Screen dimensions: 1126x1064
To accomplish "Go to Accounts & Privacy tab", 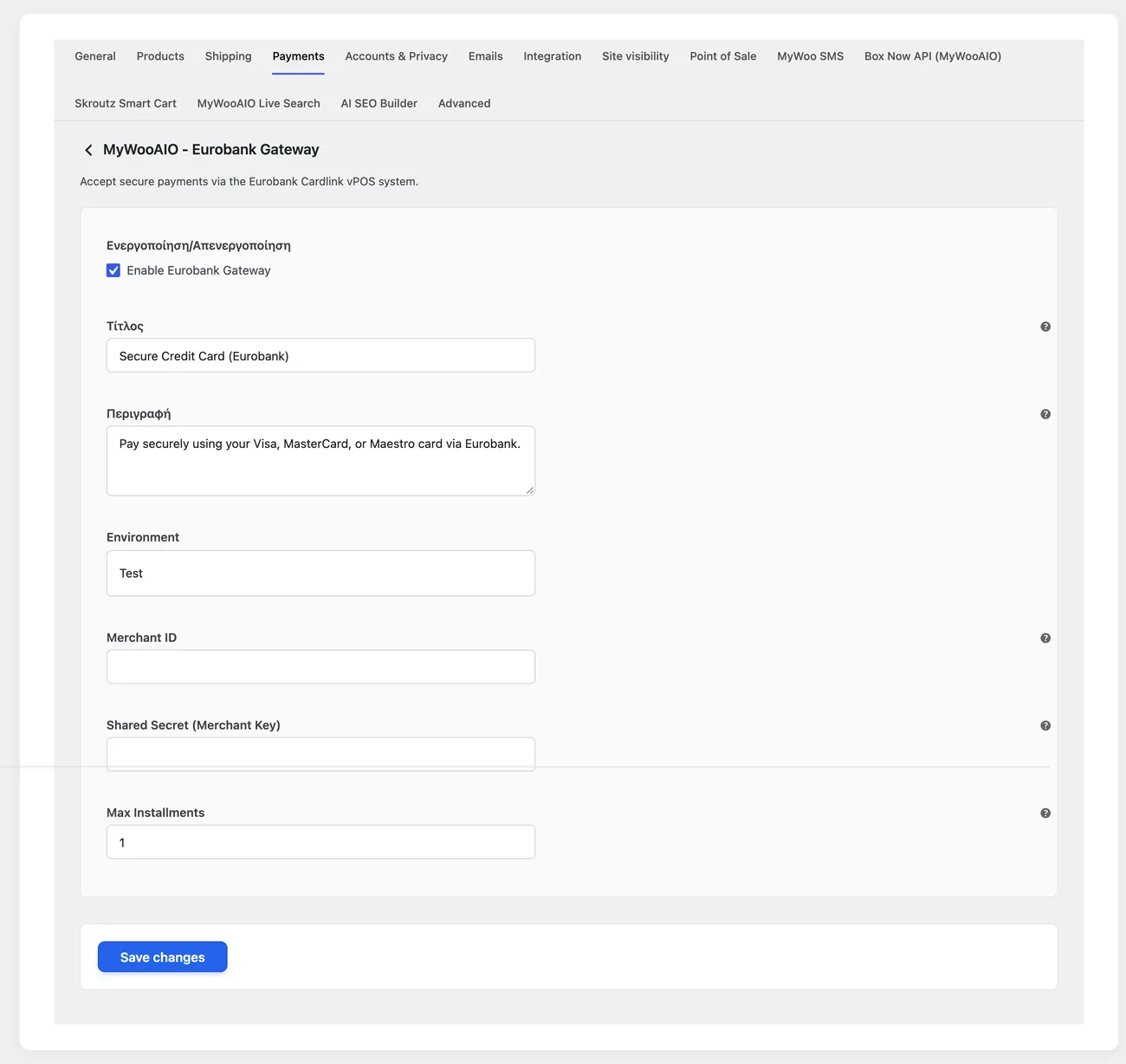I will (397, 56).
